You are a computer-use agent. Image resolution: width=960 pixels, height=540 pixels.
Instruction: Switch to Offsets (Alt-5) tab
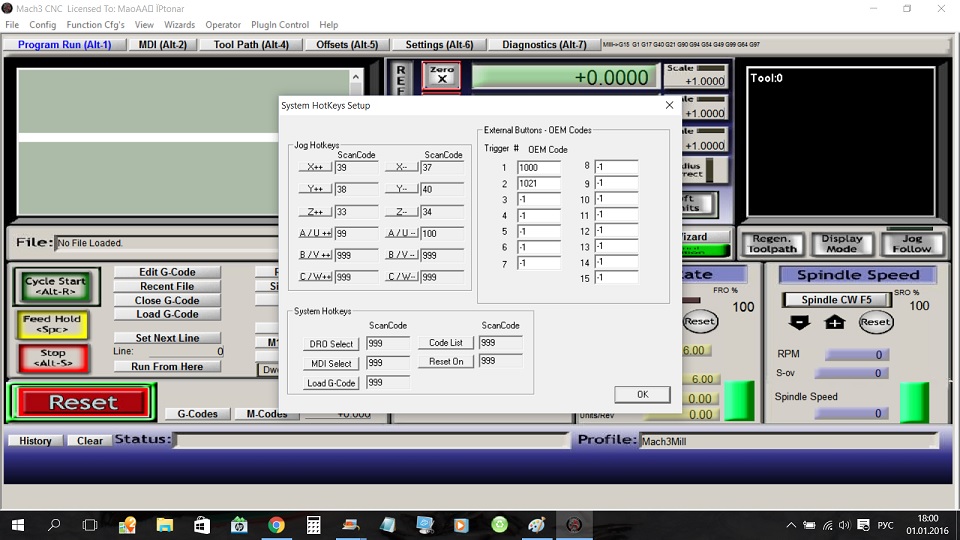[x=347, y=45]
